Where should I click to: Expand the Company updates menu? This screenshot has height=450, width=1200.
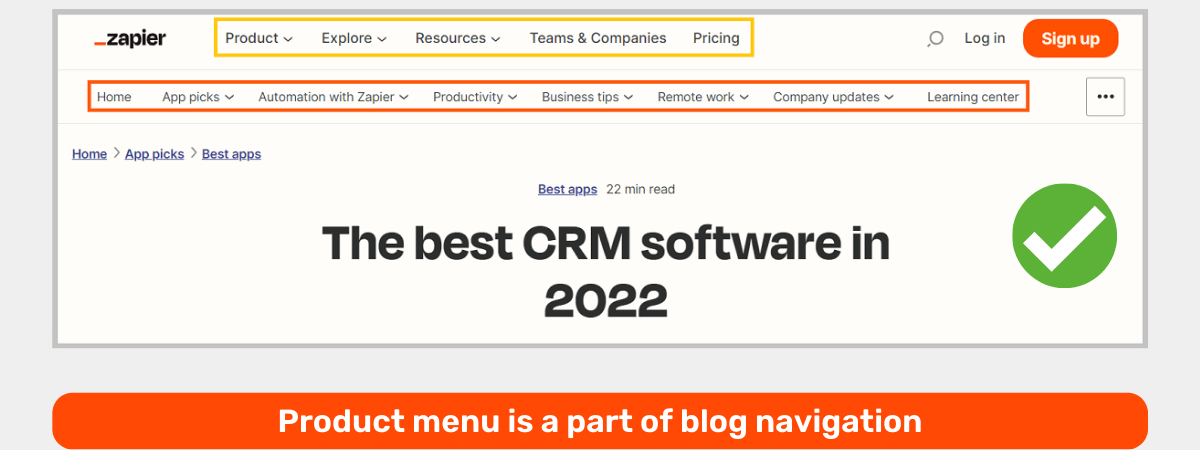coord(834,97)
